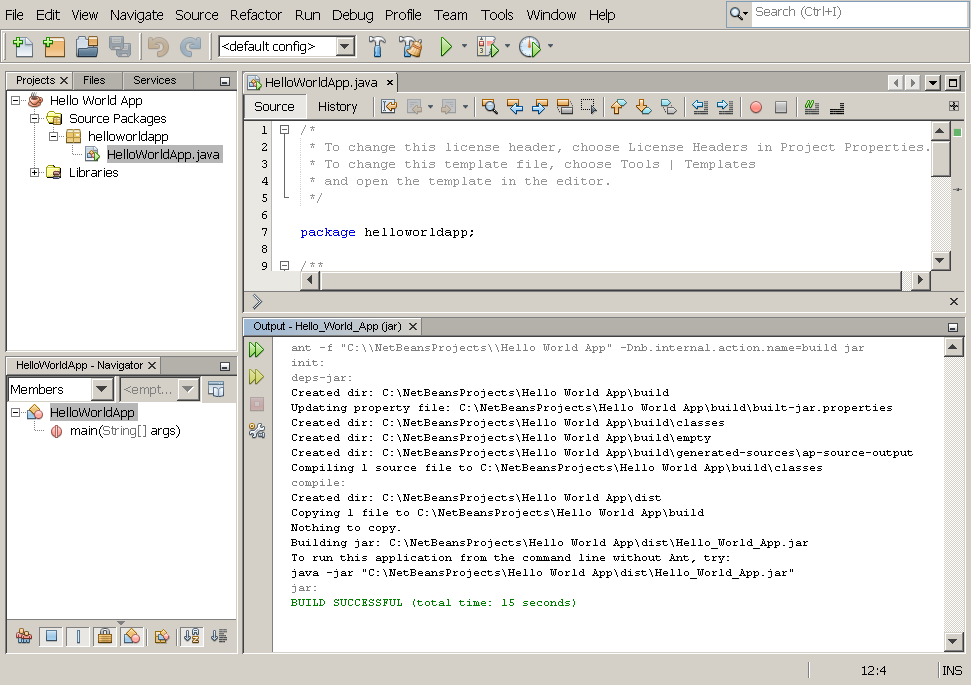Image resolution: width=971 pixels, height=685 pixels.
Task: Re-run the Ant build from the Output panel
Action: pyautogui.click(x=257, y=349)
